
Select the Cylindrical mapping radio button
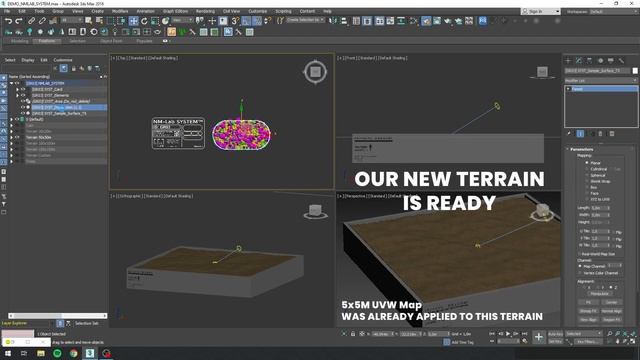[x=587, y=169]
